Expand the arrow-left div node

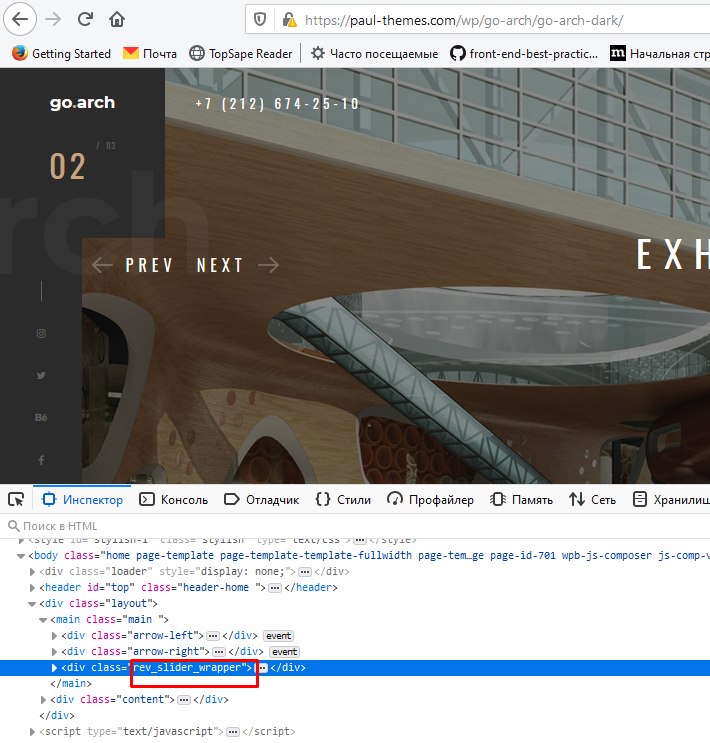(54, 636)
